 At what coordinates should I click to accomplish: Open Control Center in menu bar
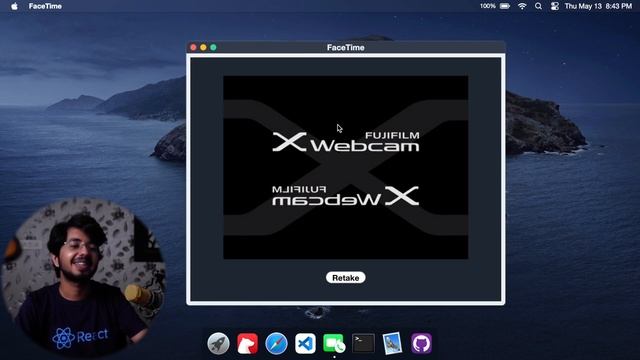[554, 6]
